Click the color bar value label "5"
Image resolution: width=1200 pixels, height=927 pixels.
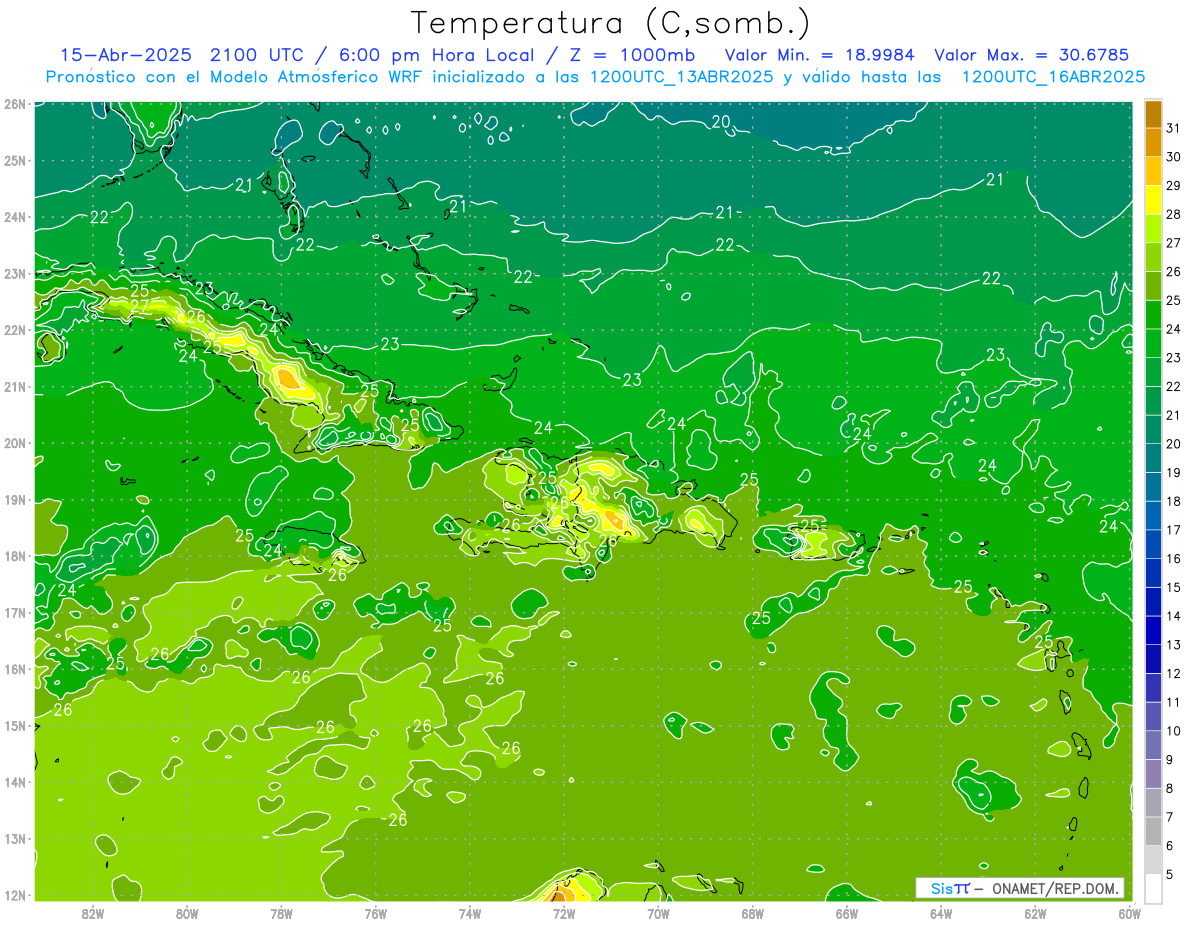[1171, 874]
